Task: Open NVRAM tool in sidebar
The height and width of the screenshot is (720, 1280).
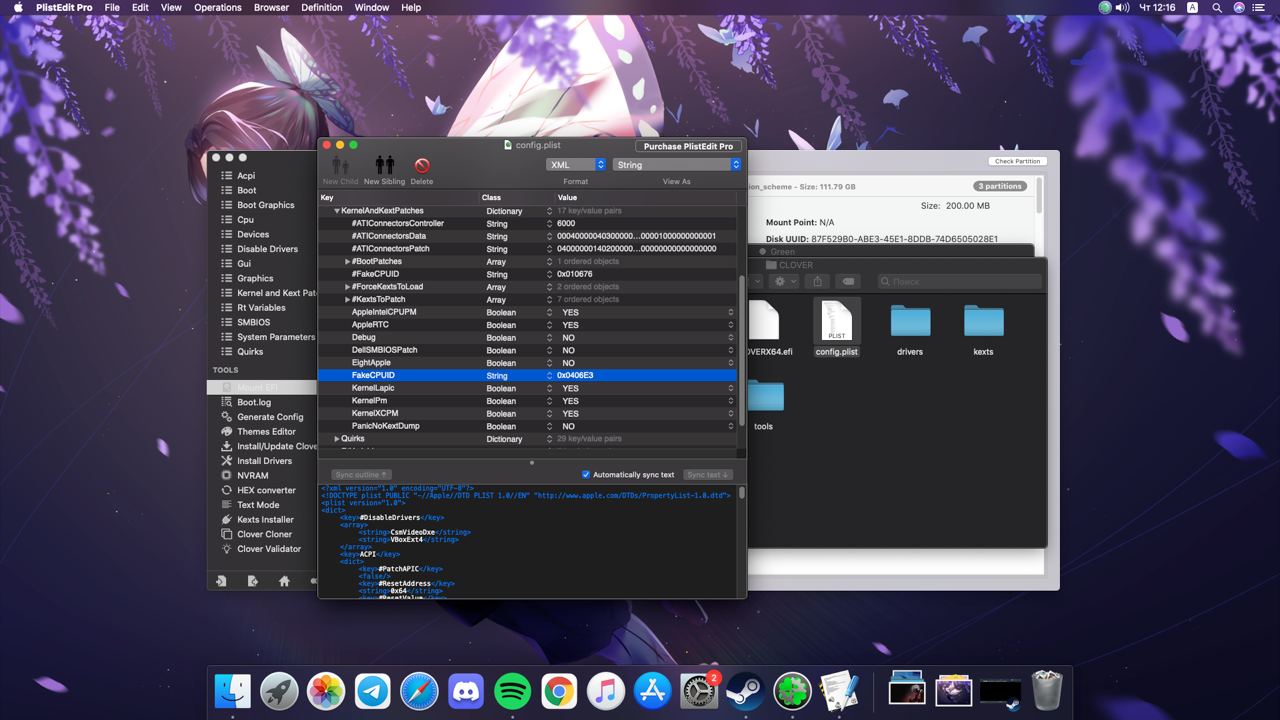Action: click(252, 476)
